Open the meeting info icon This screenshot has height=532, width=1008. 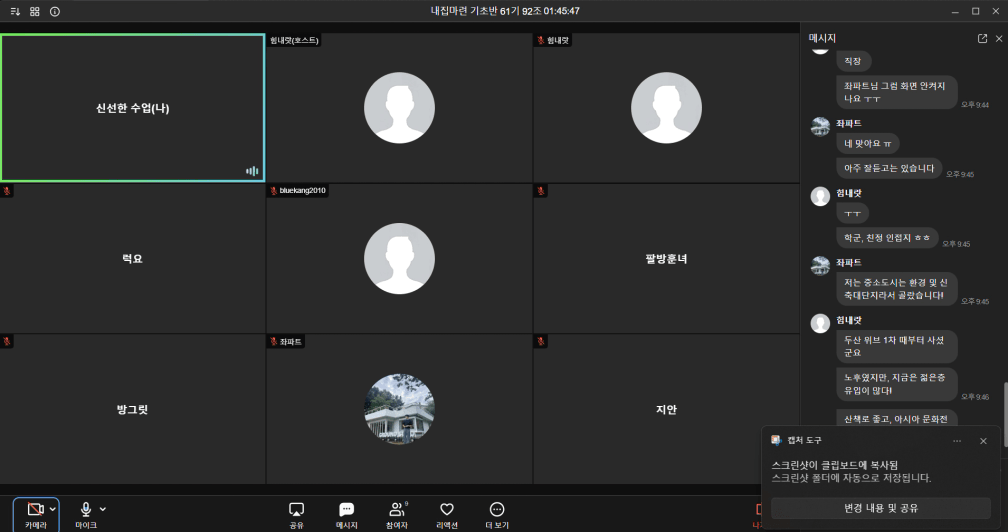[x=55, y=12]
